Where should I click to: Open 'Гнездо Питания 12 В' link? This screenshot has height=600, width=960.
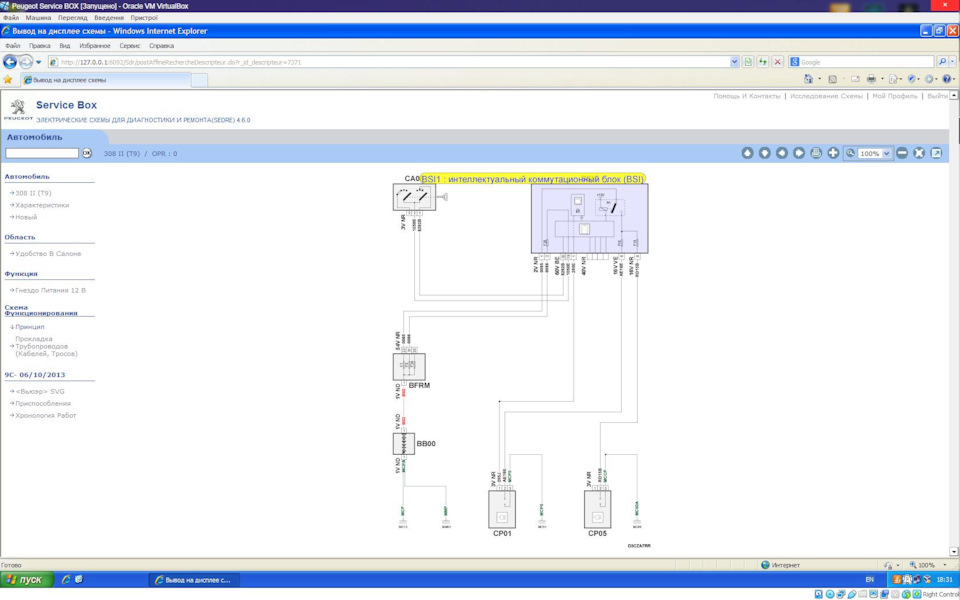(x=50, y=290)
